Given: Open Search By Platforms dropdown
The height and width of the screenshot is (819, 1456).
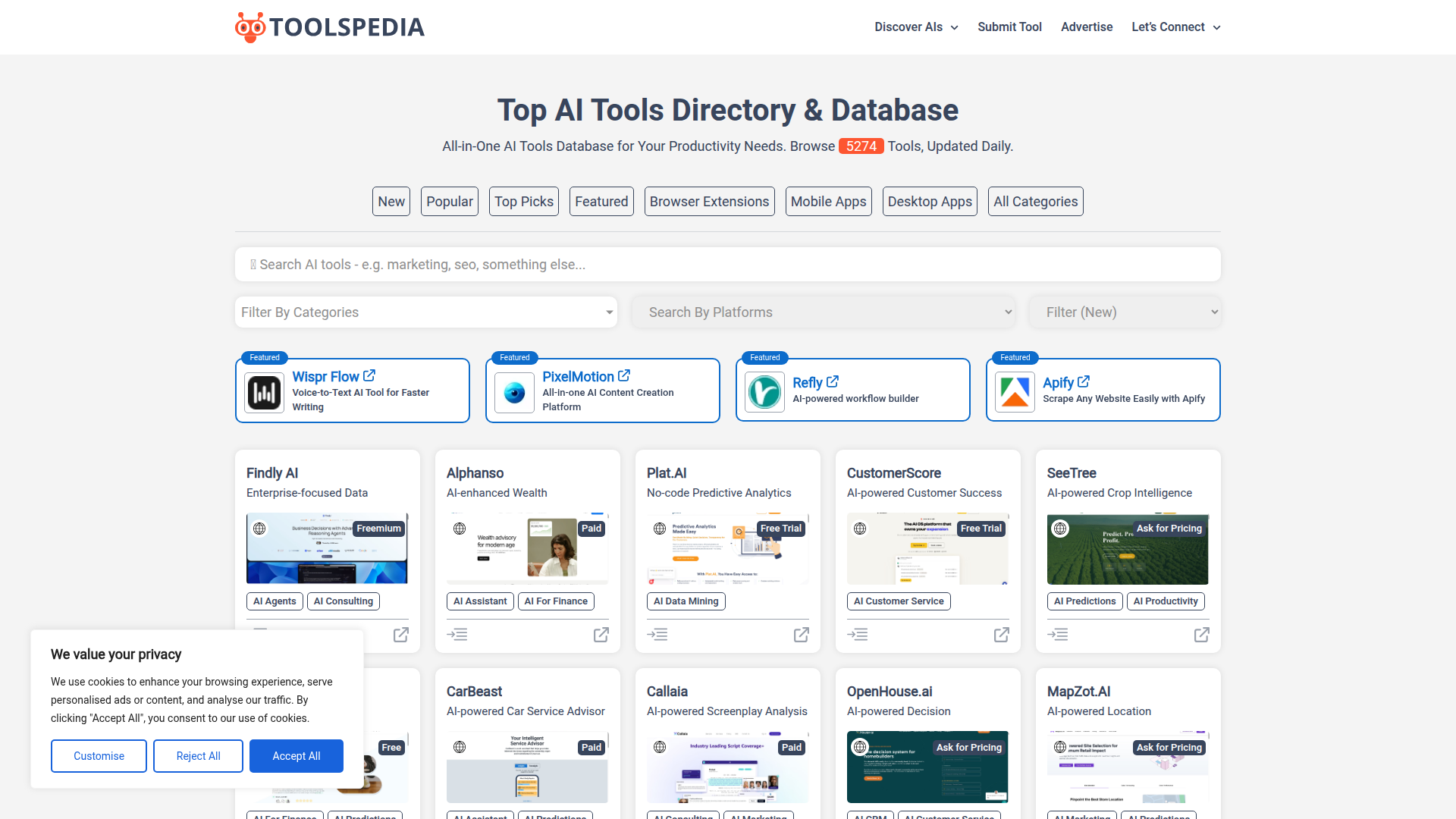Looking at the screenshot, I should click(824, 312).
